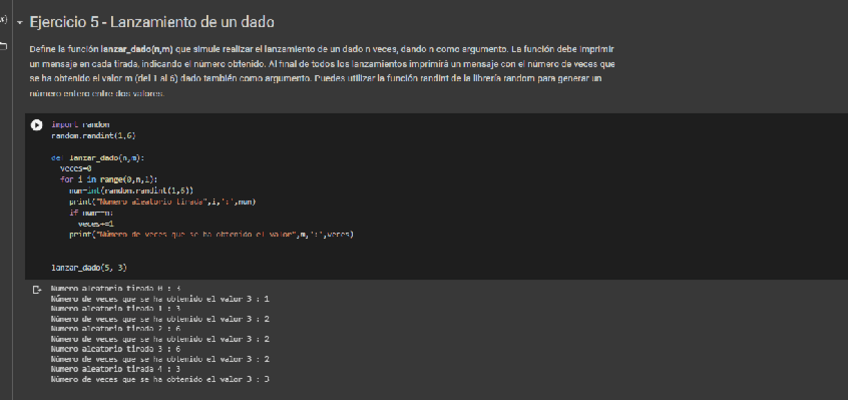
Task: Click the print 'Número de veces' code line
Action: point(210,234)
